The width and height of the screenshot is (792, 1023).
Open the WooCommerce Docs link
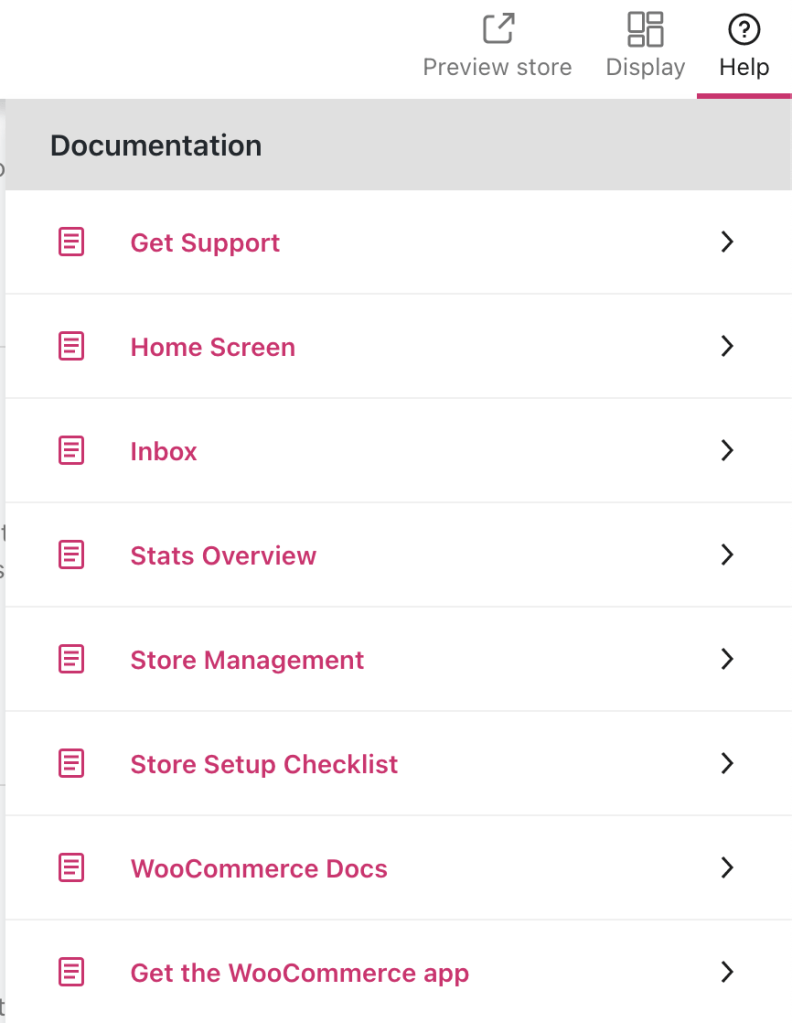pos(258,868)
